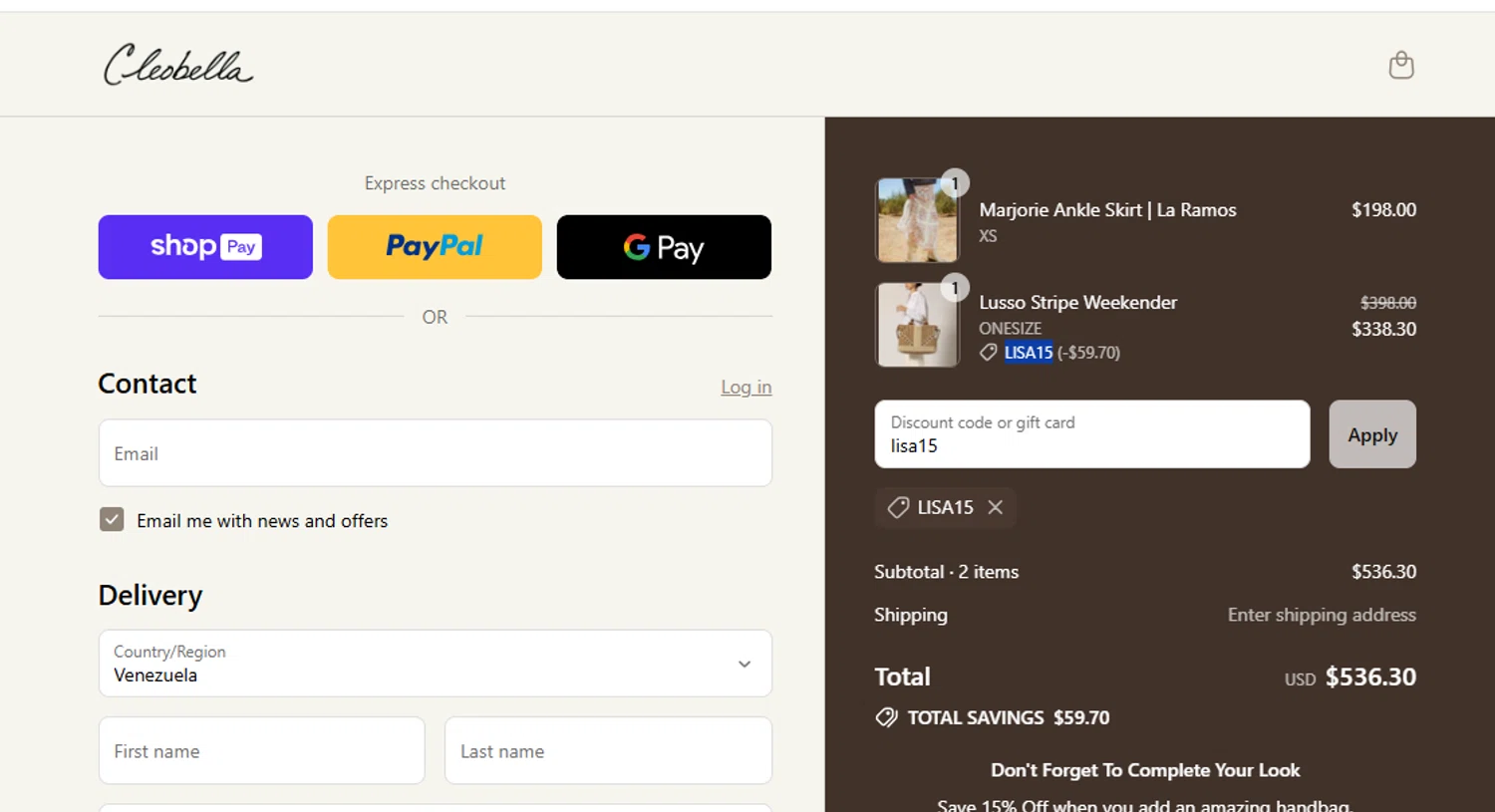Click the TOTAL SAVINGS $59.70 text
Screen dimensions: 1495x812
[x=1008, y=717]
